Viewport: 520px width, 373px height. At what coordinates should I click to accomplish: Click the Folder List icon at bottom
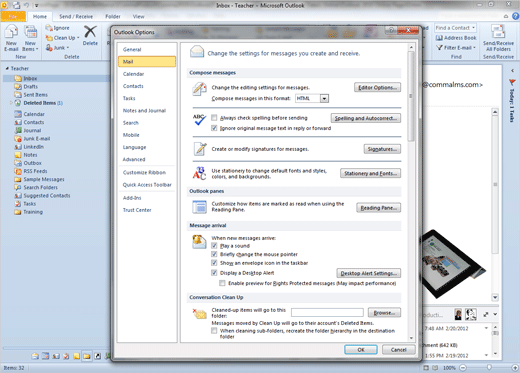click(87, 356)
